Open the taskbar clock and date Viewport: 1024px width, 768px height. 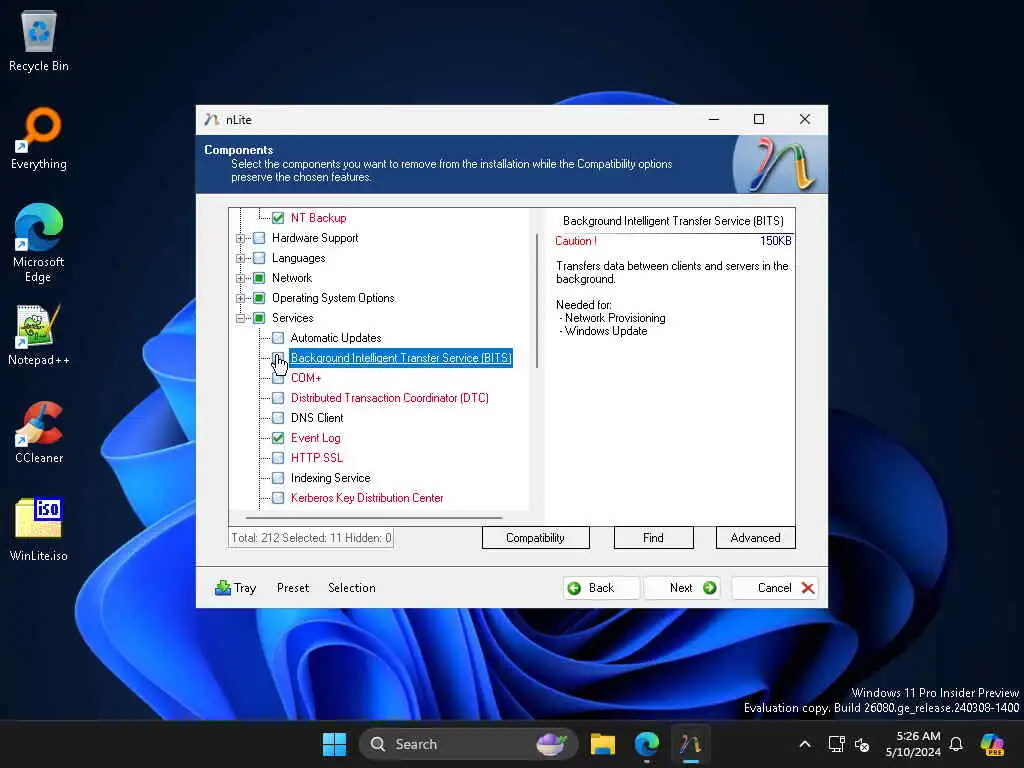pyautogui.click(x=913, y=744)
